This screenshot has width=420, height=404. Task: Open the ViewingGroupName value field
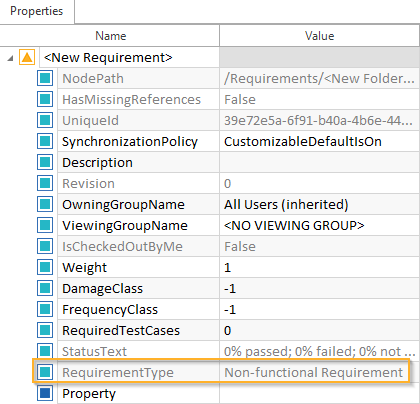point(319,225)
